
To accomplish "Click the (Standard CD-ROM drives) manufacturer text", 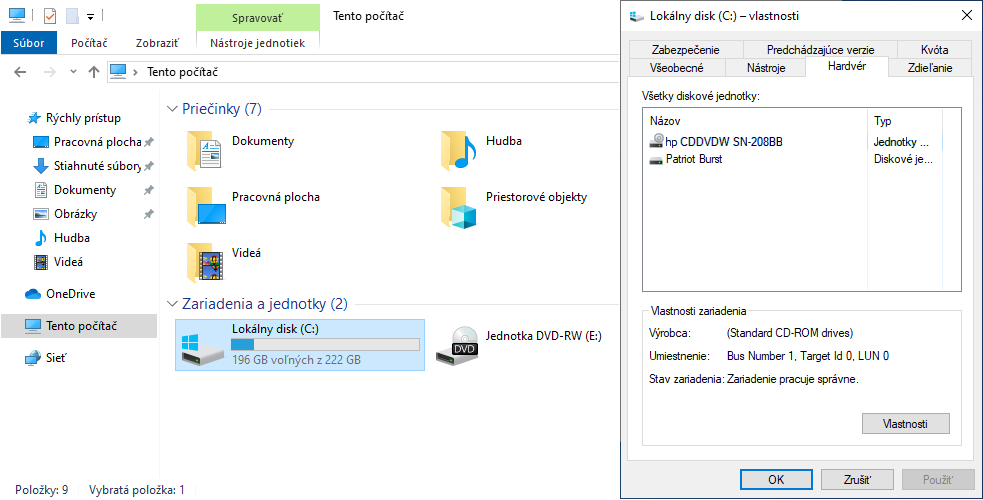I will click(790, 333).
